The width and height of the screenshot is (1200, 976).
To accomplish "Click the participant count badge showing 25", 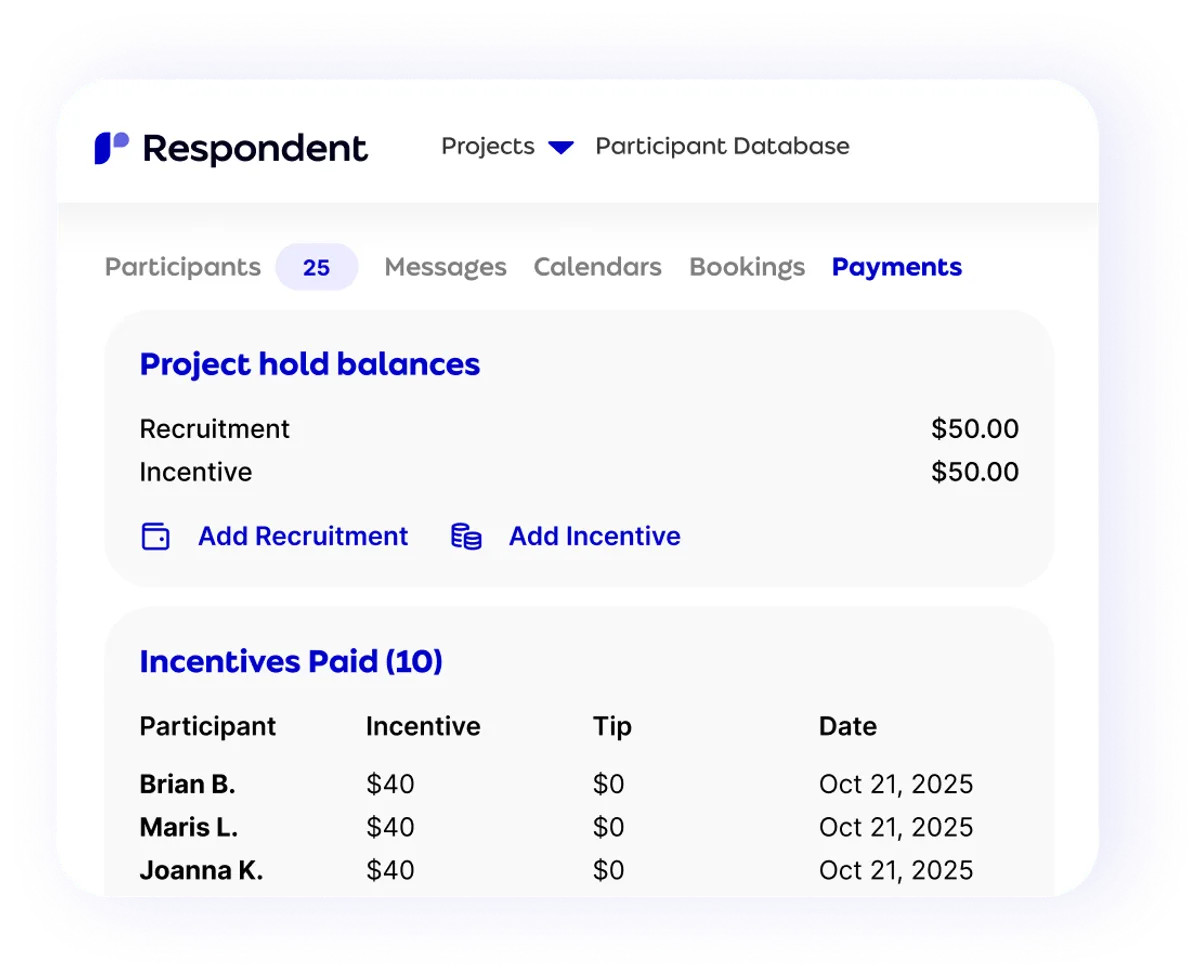I will (317, 267).
